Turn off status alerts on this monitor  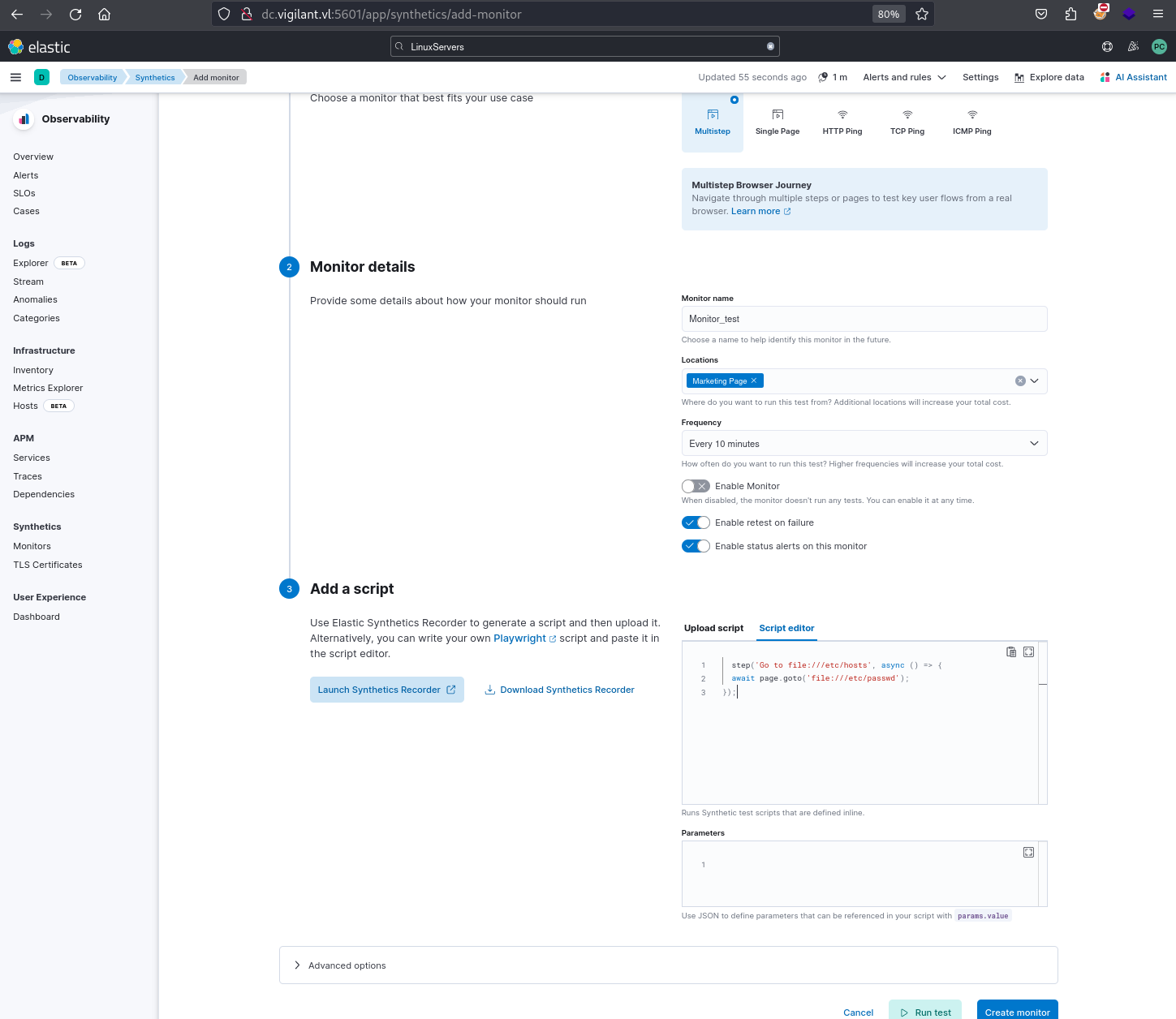pos(696,546)
